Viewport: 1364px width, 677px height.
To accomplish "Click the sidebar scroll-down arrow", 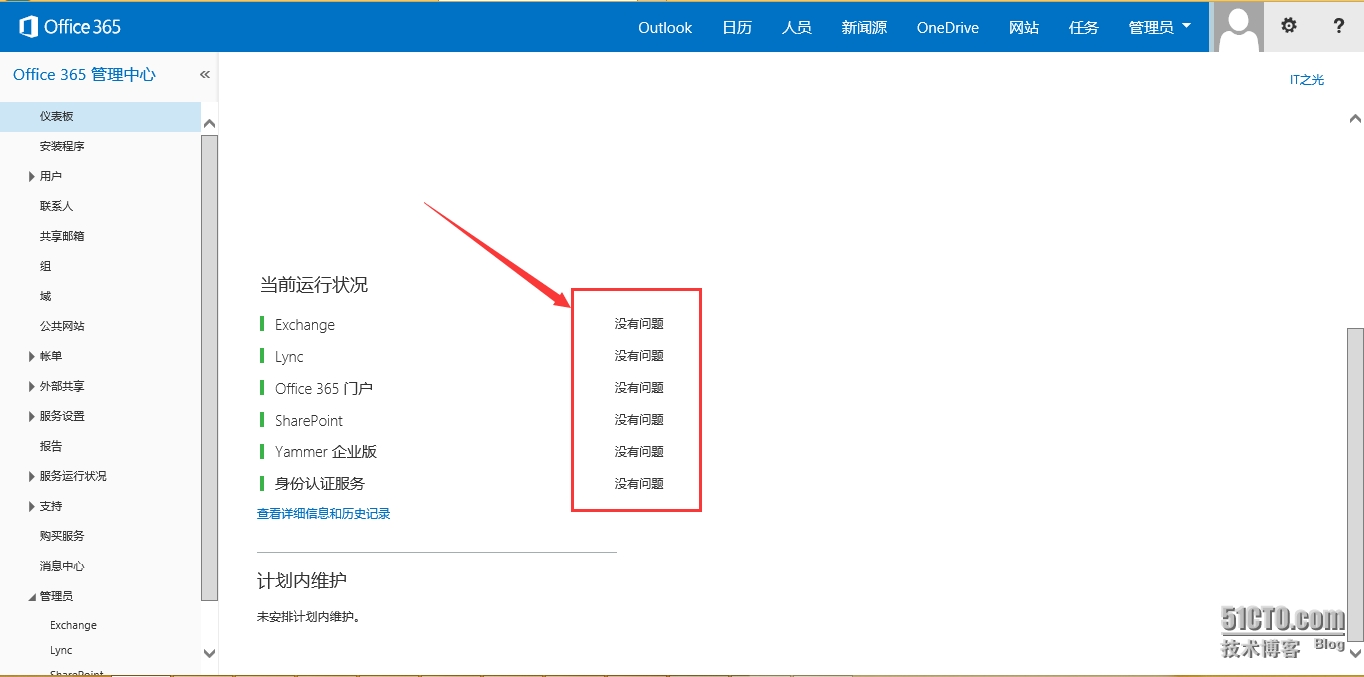I will coord(209,653).
